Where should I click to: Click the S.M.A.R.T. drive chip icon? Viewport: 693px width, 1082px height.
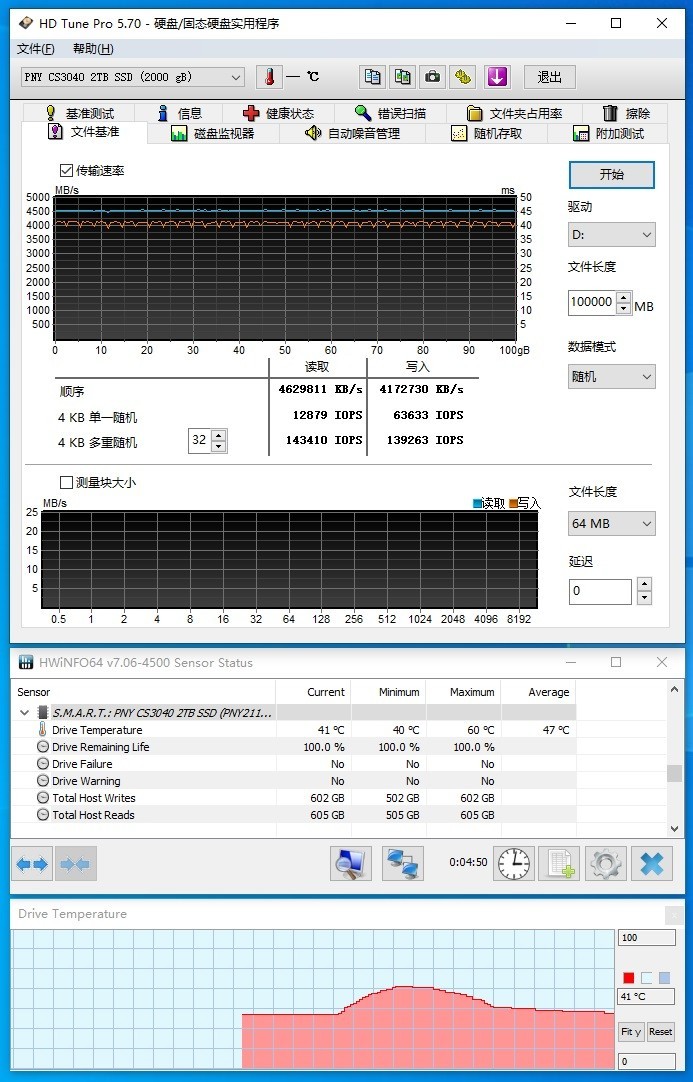[43, 712]
